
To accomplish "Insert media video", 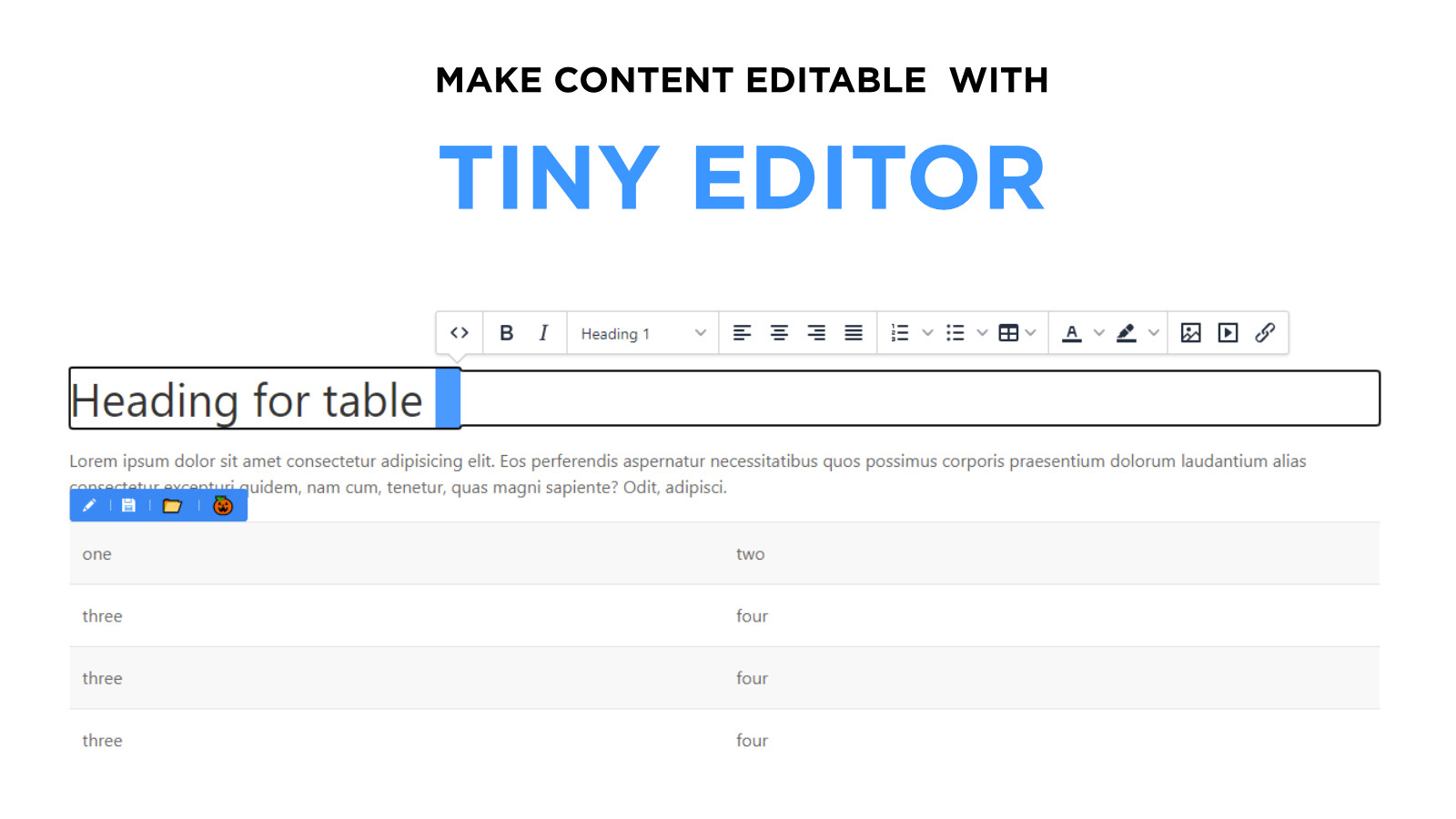I will (1228, 333).
